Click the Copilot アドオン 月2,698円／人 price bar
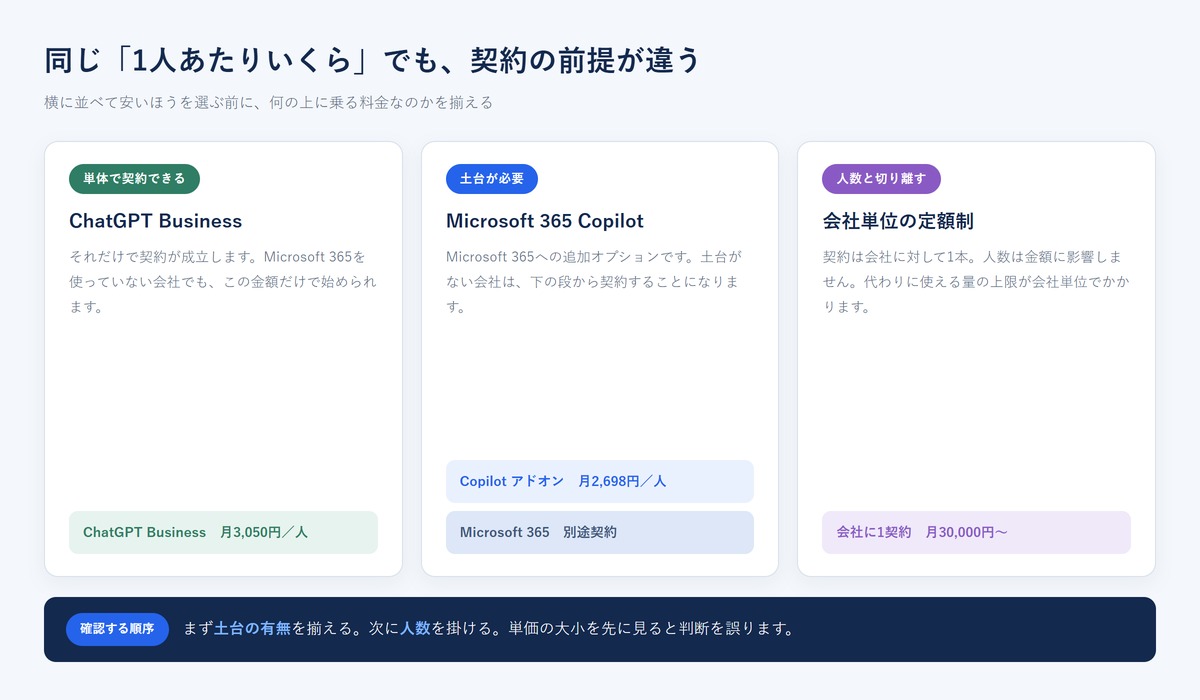Screen dimensions: 1200x700 pyautogui.click(x=600, y=481)
